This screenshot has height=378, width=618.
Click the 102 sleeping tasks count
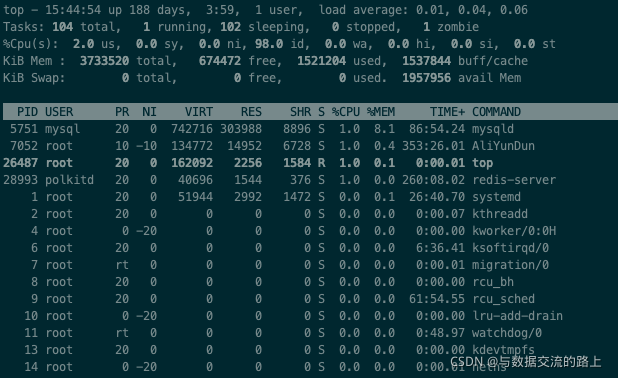point(231,27)
